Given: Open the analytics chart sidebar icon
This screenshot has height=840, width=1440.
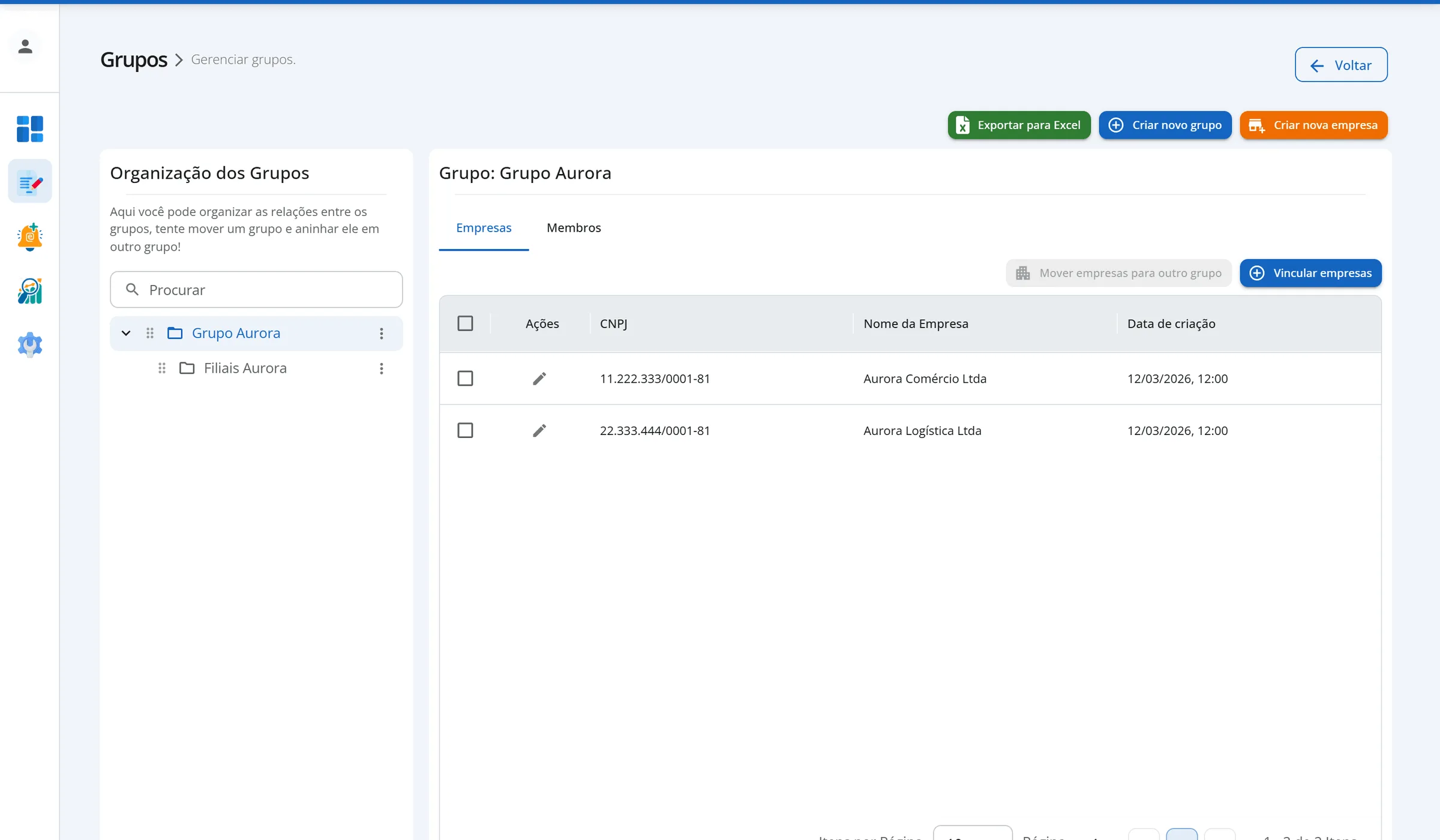Looking at the screenshot, I should (30, 291).
